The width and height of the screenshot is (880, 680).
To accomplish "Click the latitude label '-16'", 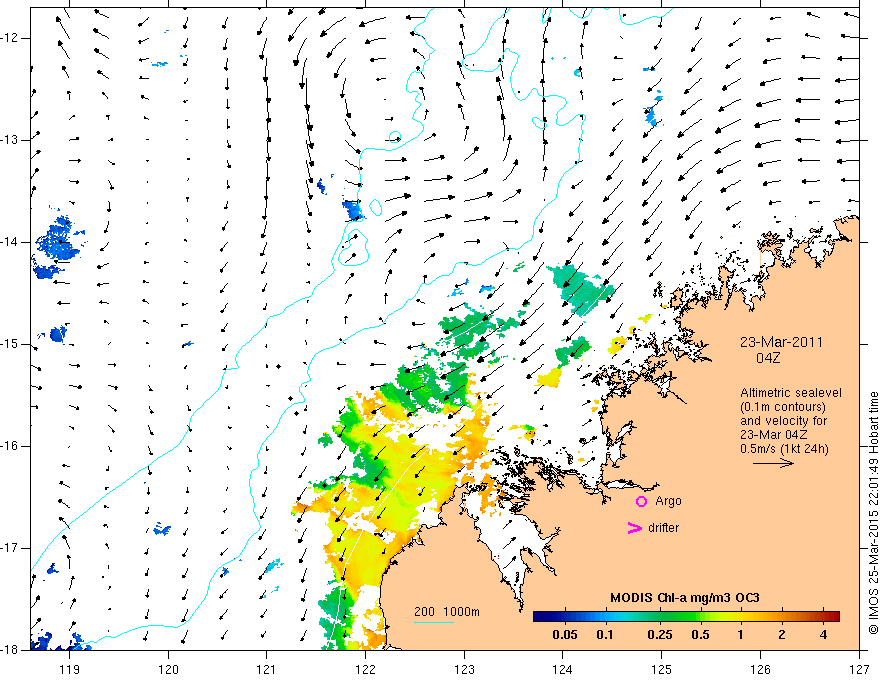I will 10,446.
